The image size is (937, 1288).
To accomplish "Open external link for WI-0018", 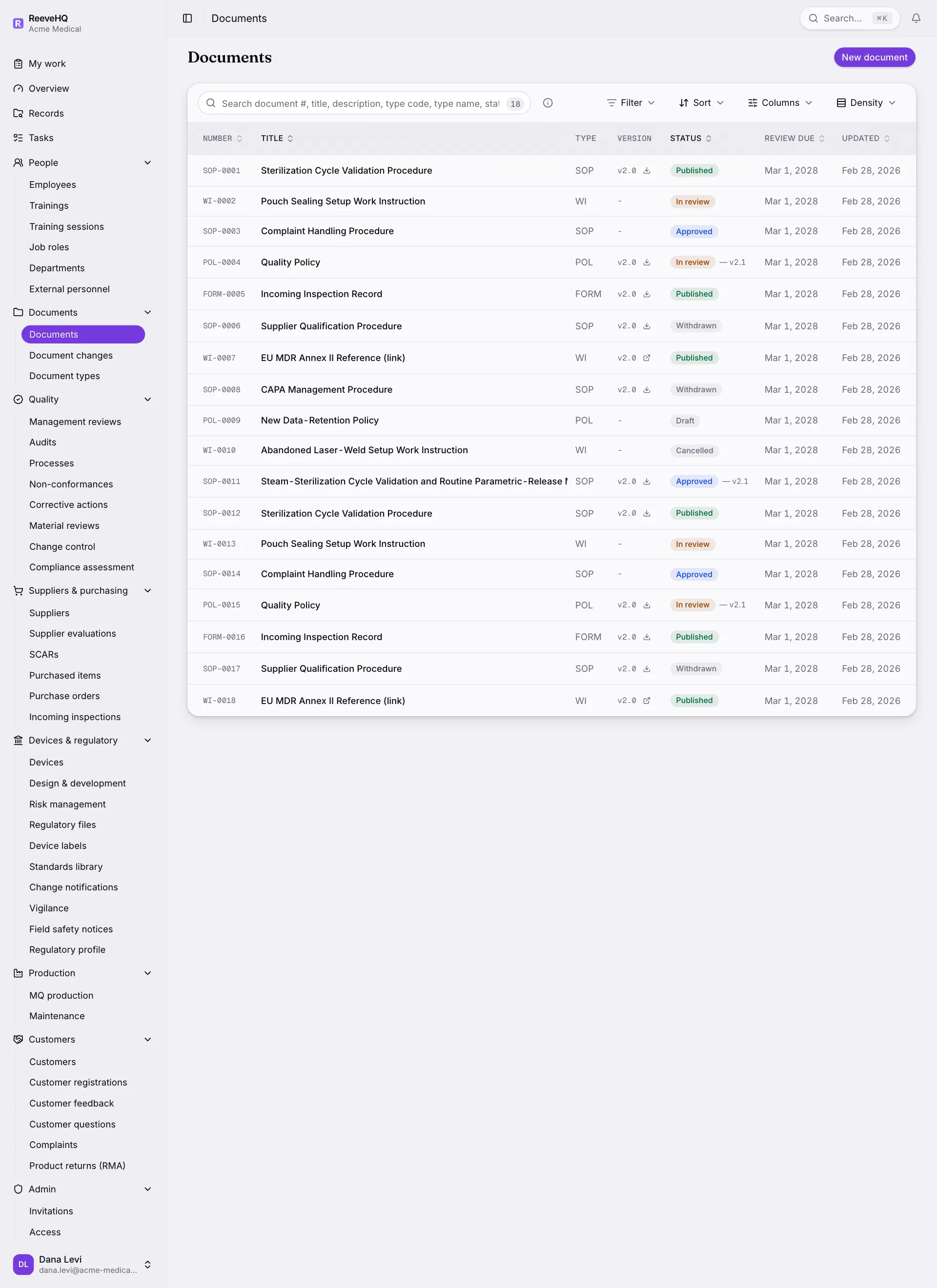I will [x=647, y=701].
